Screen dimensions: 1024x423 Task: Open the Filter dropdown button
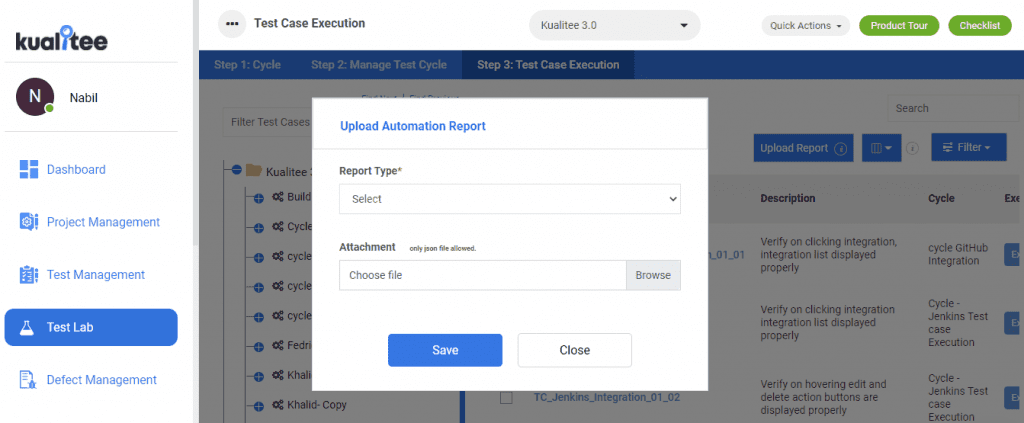(x=967, y=148)
